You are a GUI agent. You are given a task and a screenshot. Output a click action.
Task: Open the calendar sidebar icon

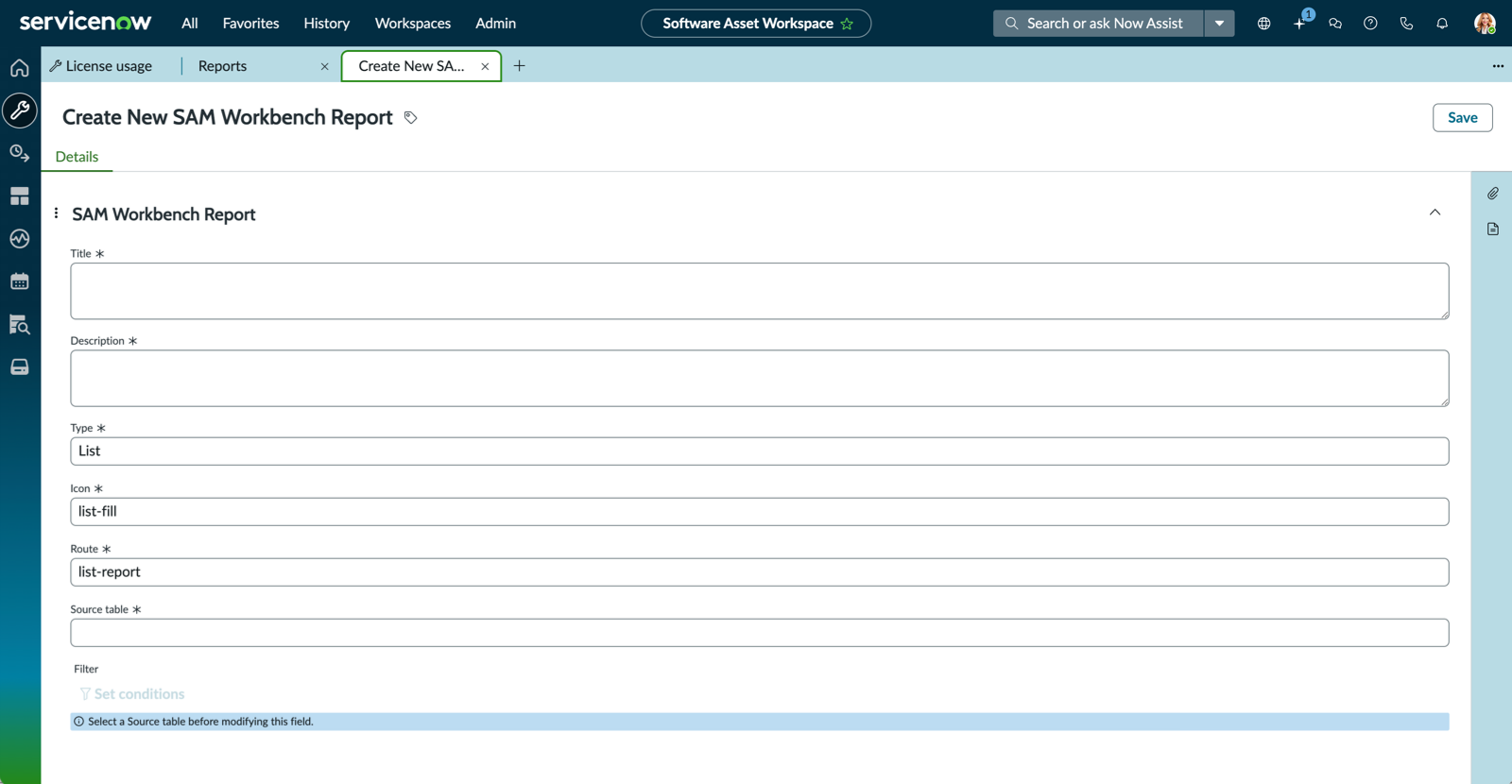(x=20, y=281)
